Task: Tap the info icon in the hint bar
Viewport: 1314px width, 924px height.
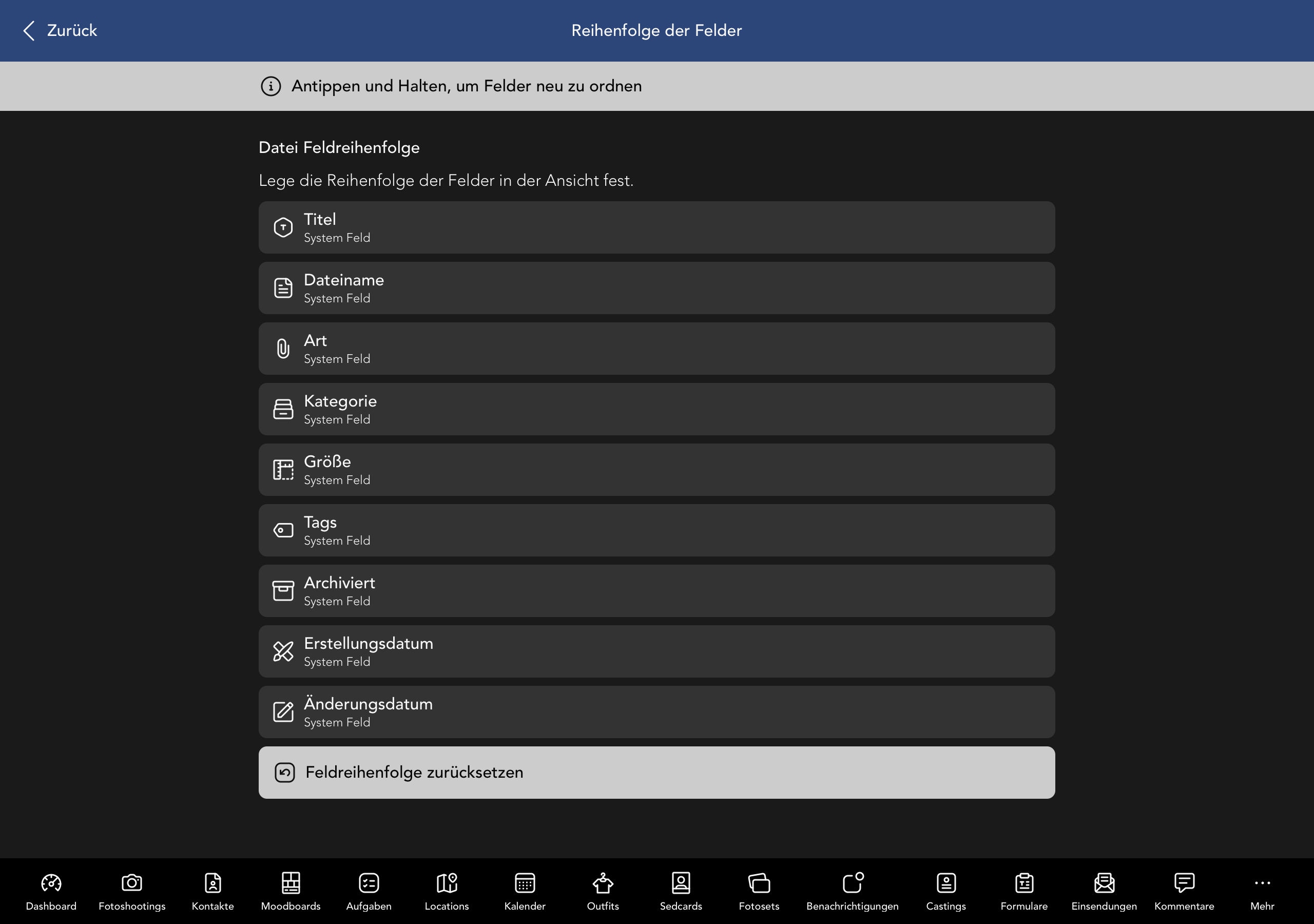Action: pos(270,86)
